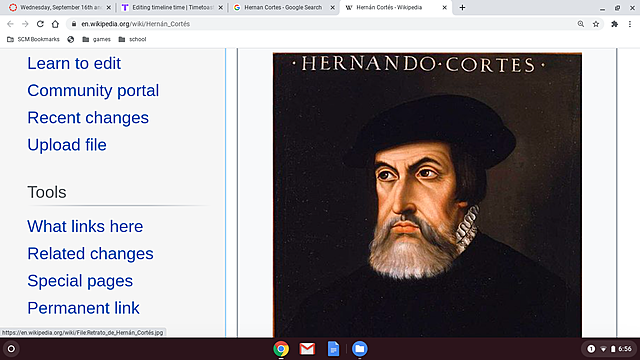View site info via the lock icon
Viewport: 640px width, 360px height.
coord(74,24)
